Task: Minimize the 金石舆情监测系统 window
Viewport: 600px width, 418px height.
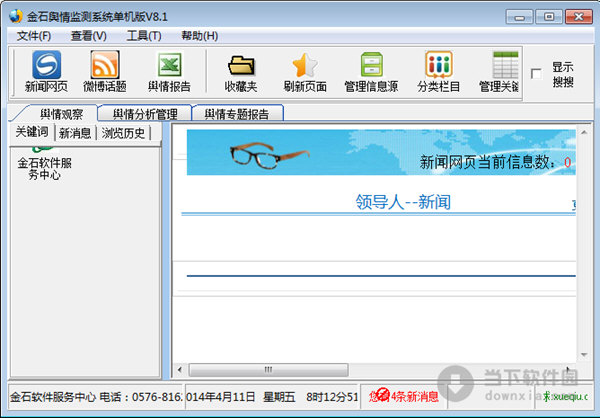Action: pos(519,17)
